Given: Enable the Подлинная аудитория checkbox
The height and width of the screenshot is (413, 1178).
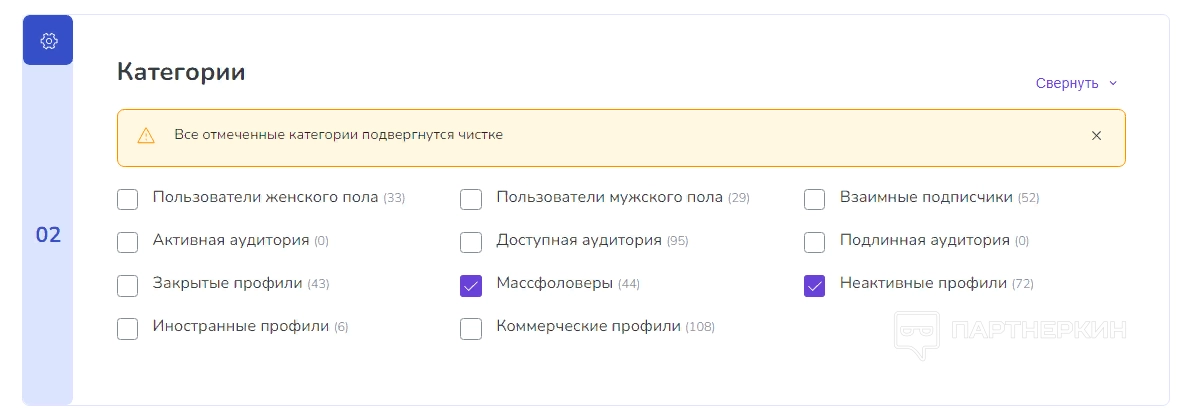Looking at the screenshot, I should (815, 242).
